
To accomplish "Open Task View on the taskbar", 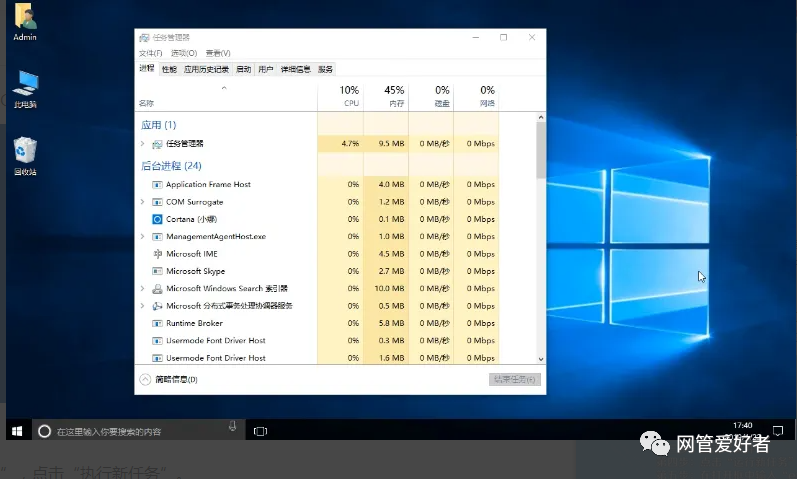I will pos(260,431).
